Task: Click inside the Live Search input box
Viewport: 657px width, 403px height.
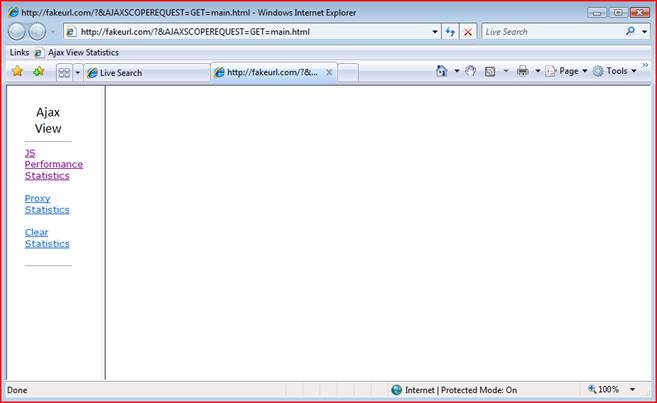Action: click(x=550, y=32)
